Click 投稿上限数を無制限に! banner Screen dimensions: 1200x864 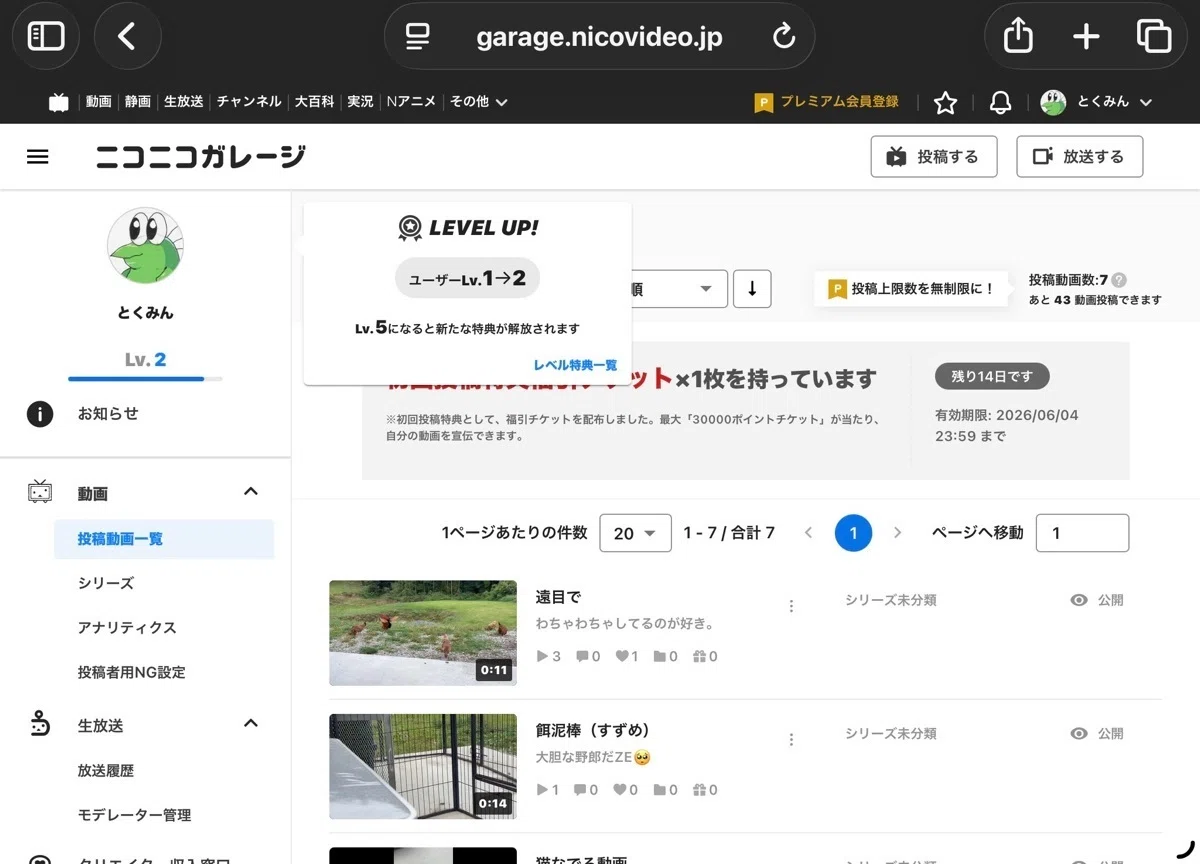912,289
